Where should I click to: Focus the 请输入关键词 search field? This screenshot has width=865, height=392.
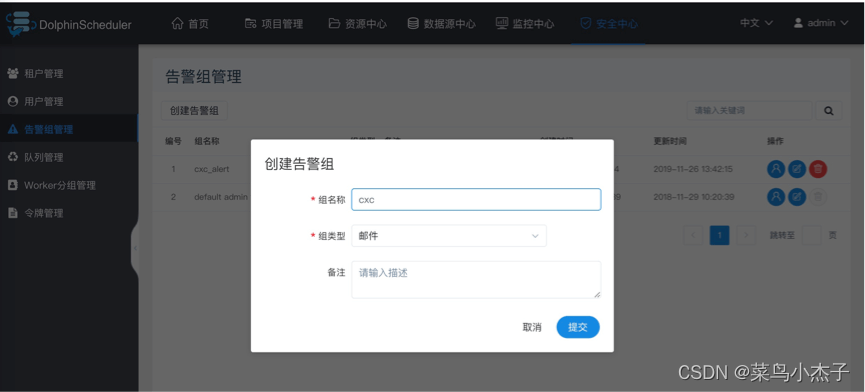[x=749, y=111]
